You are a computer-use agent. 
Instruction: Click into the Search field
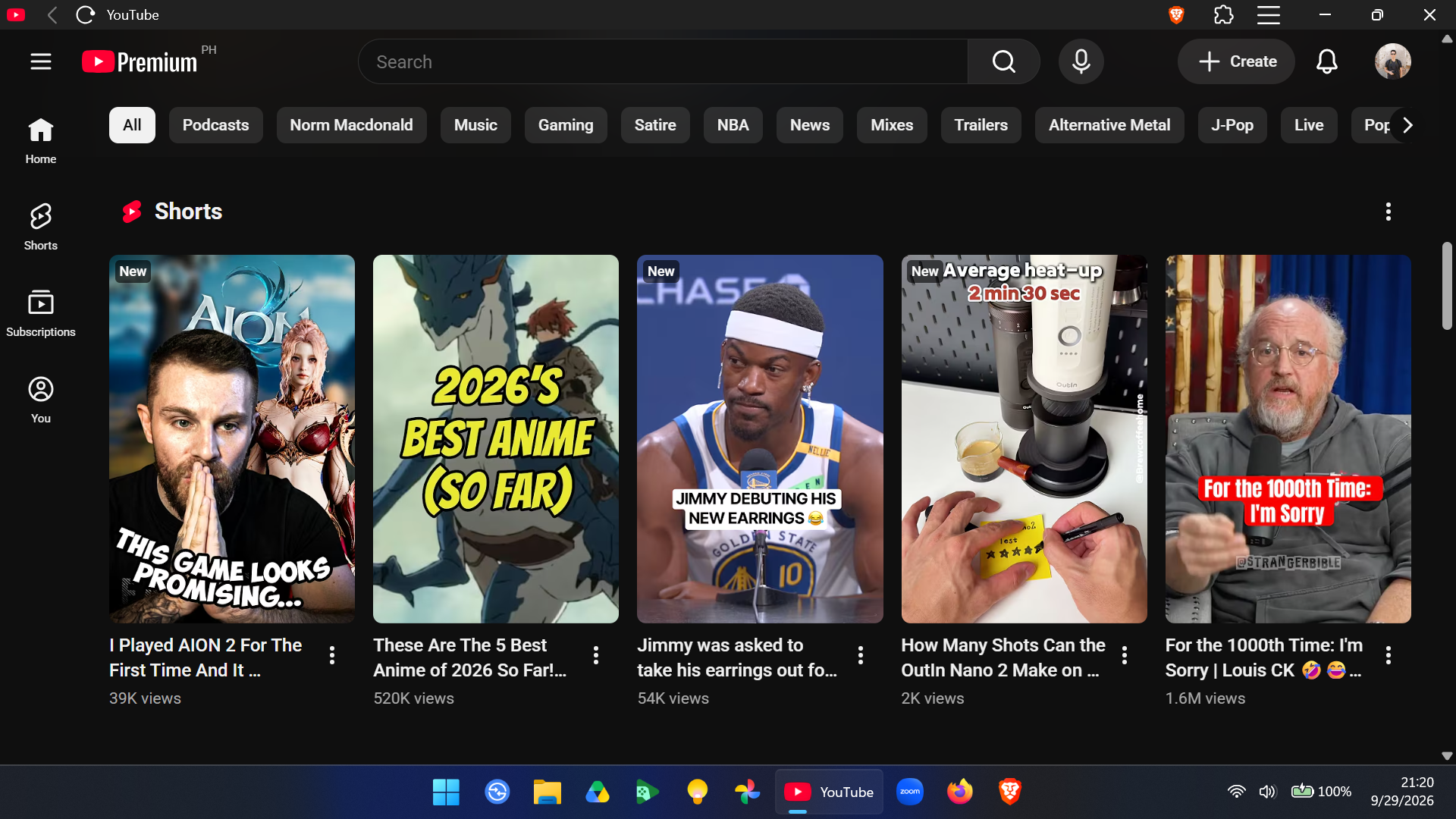663,61
